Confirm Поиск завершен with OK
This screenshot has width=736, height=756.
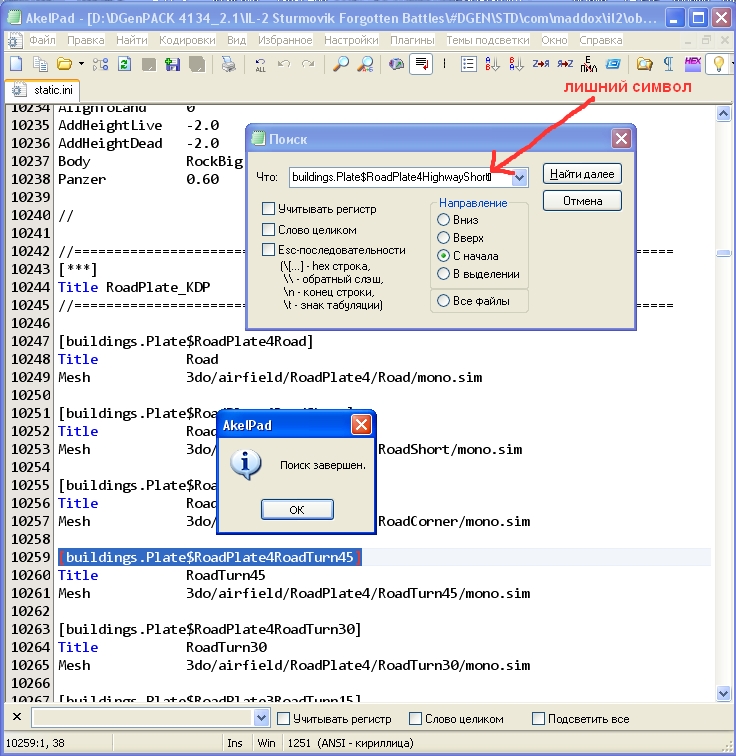pos(297,510)
